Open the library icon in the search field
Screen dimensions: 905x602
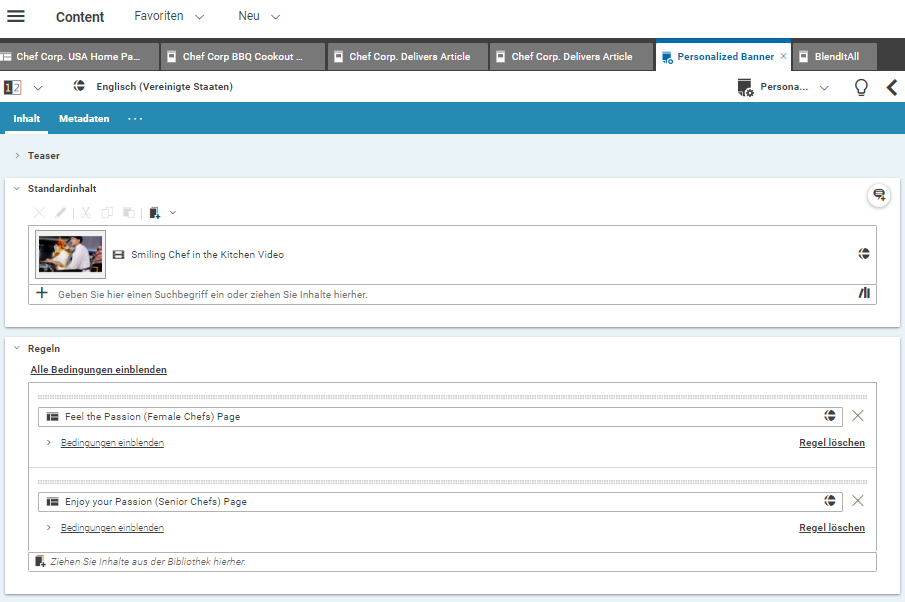(864, 294)
